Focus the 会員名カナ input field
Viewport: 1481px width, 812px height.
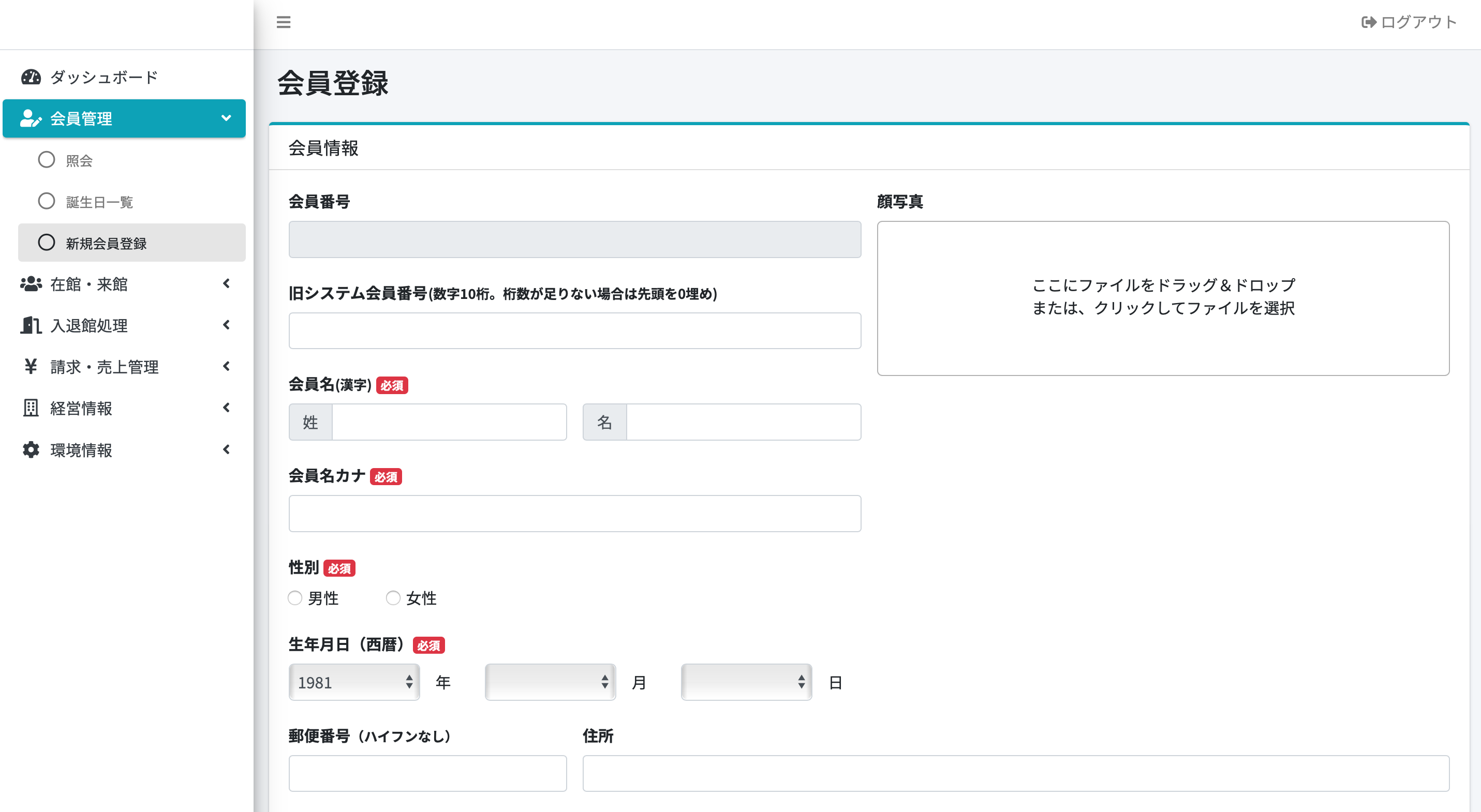(575, 513)
